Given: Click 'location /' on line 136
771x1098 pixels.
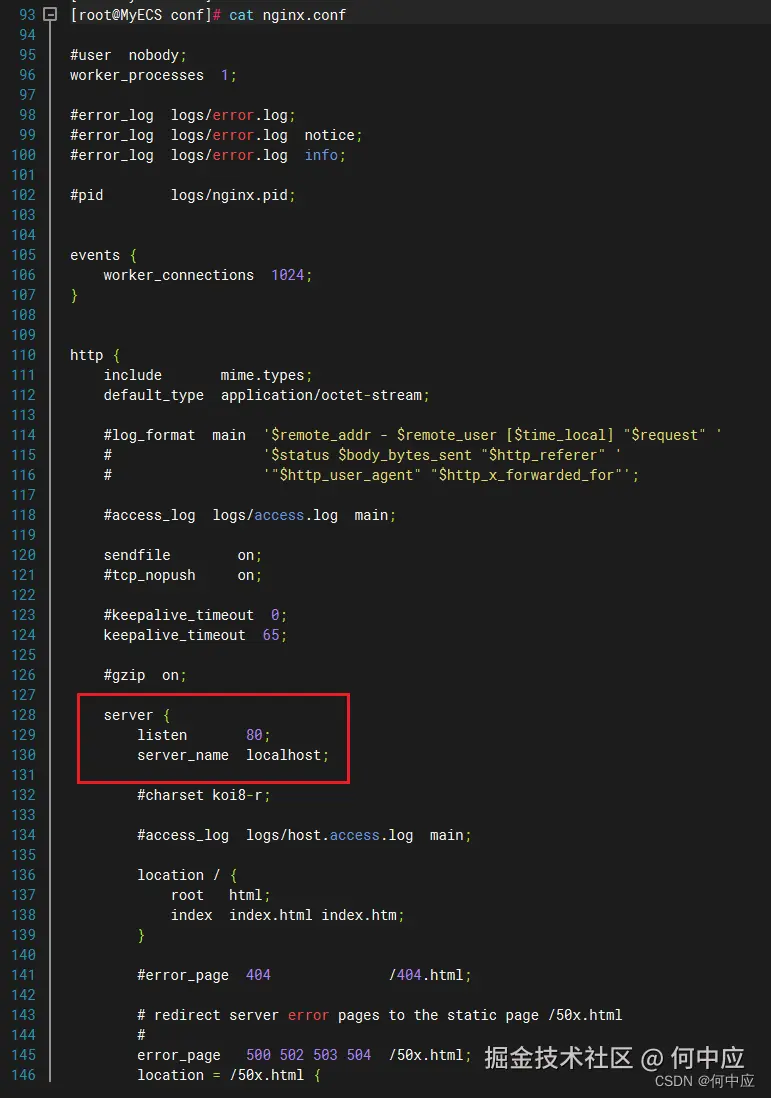Looking at the screenshot, I should click(179, 875).
